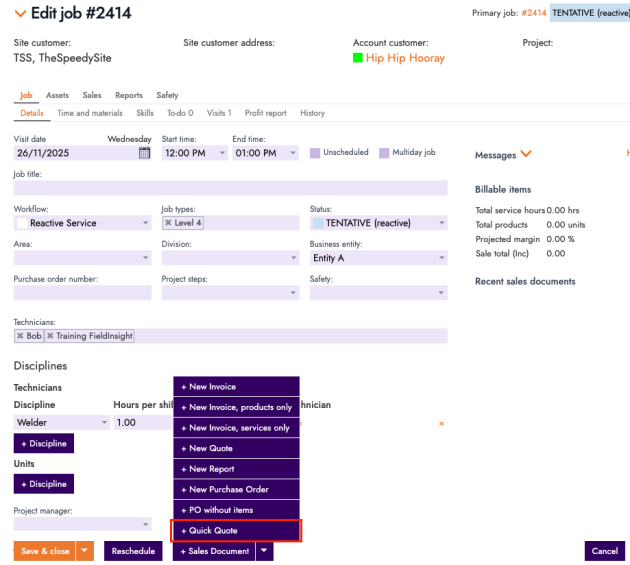Expand the Status dropdown
630x565 pixels.
pos(441,223)
